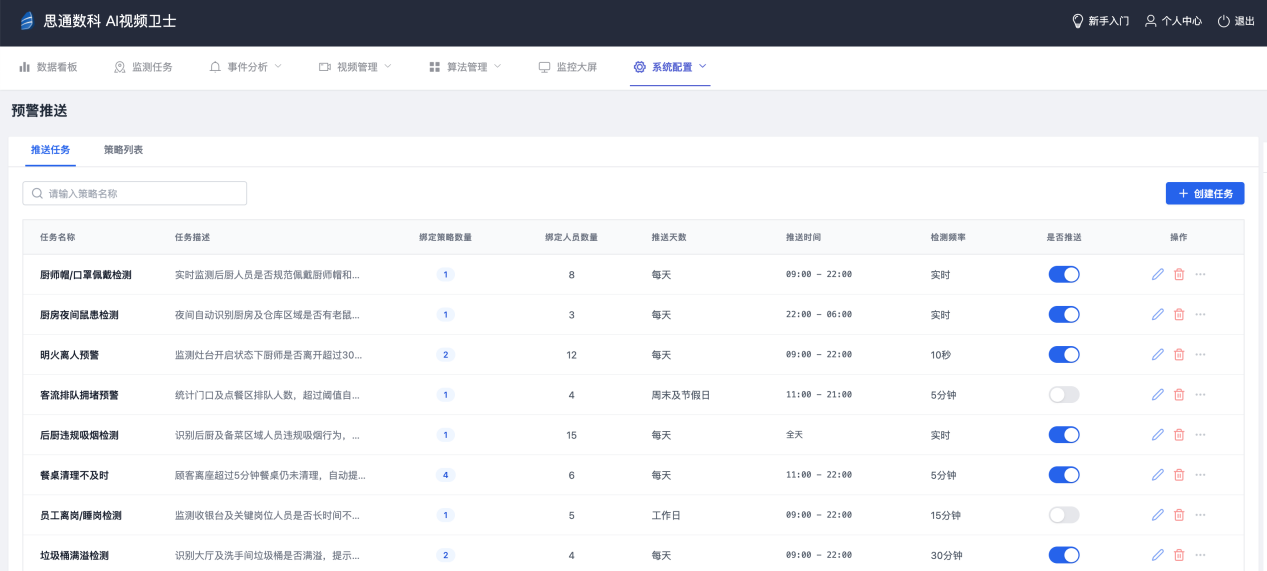Open more options ellipsis for 厨房夜间鼠患检测
The image size is (1267, 571).
[1200, 314]
